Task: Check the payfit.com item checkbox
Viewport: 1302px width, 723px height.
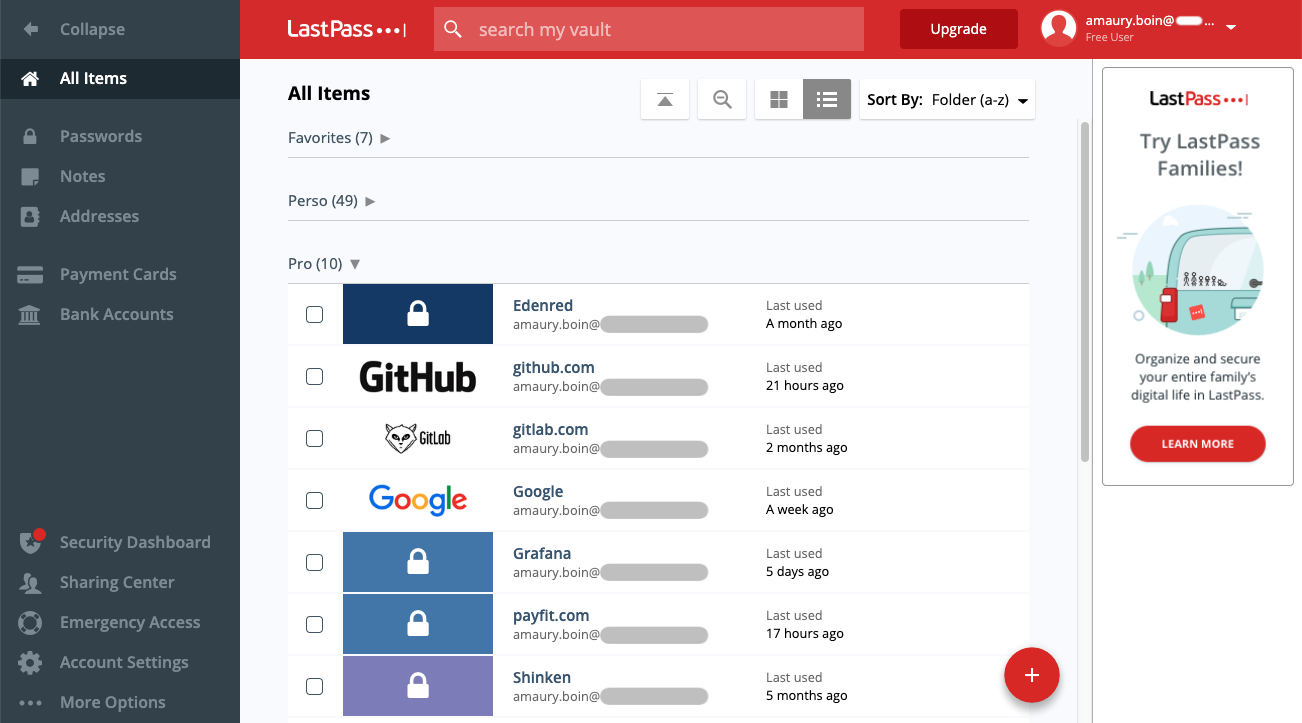Action: click(x=314, y=624)
